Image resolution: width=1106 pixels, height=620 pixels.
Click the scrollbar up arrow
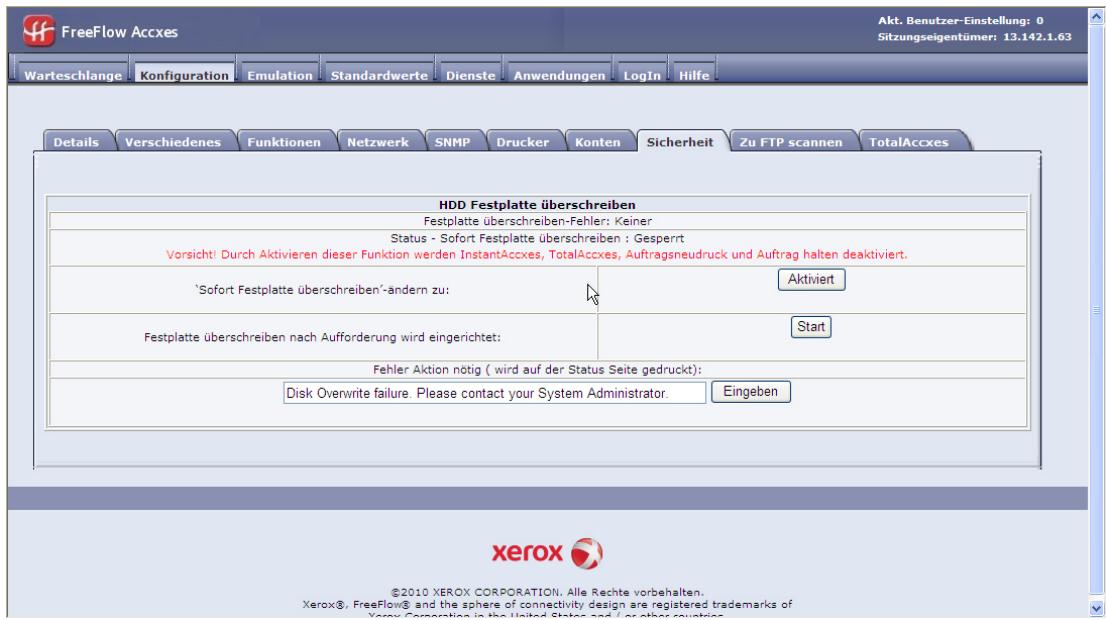(1096, 16)
